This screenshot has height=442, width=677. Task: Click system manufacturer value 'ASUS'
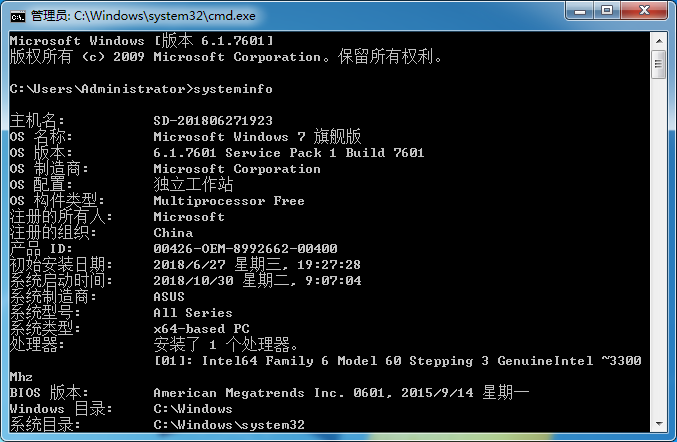(x=169, y=297)
